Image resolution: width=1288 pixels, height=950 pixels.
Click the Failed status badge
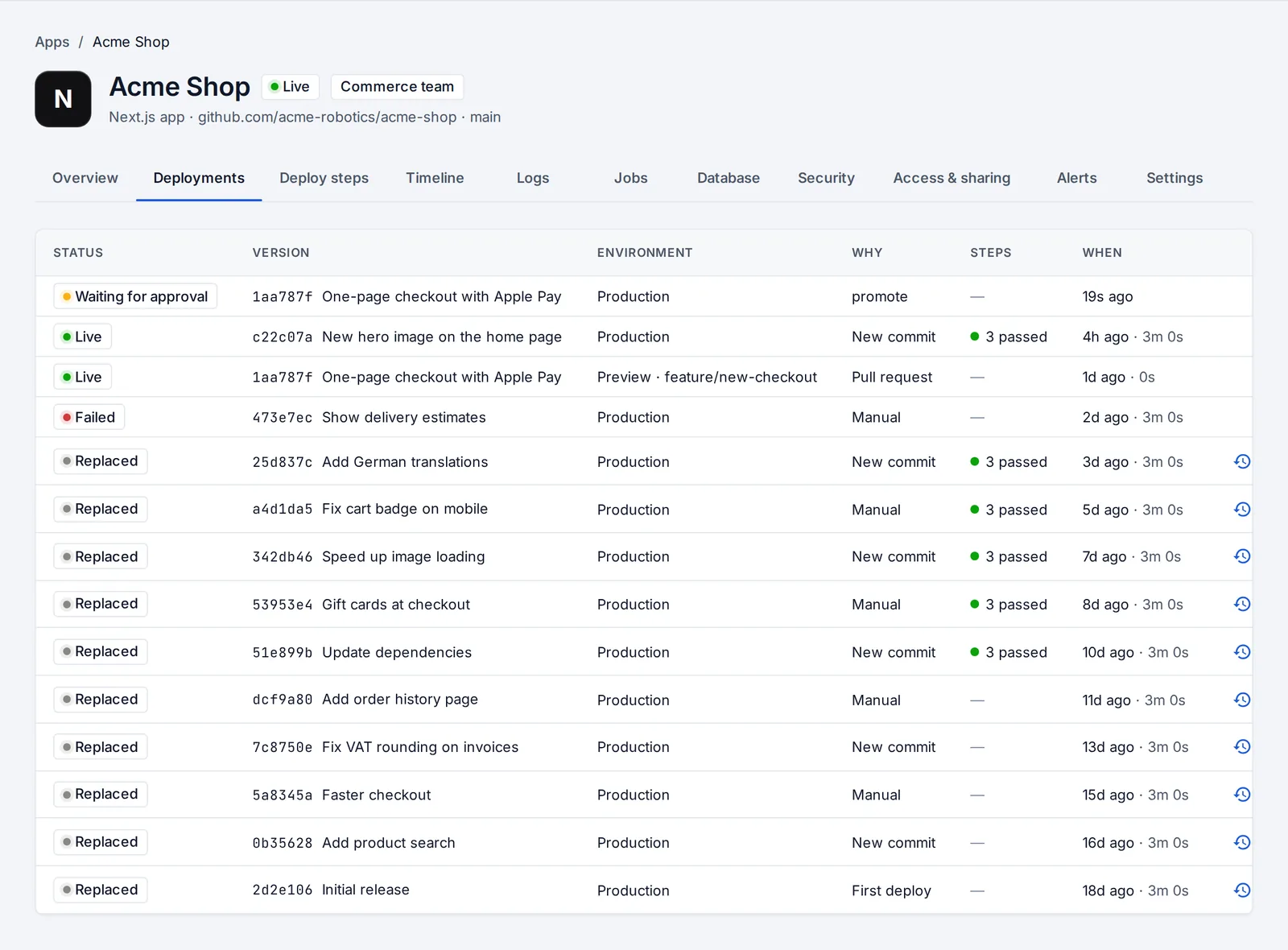[89, 417]
